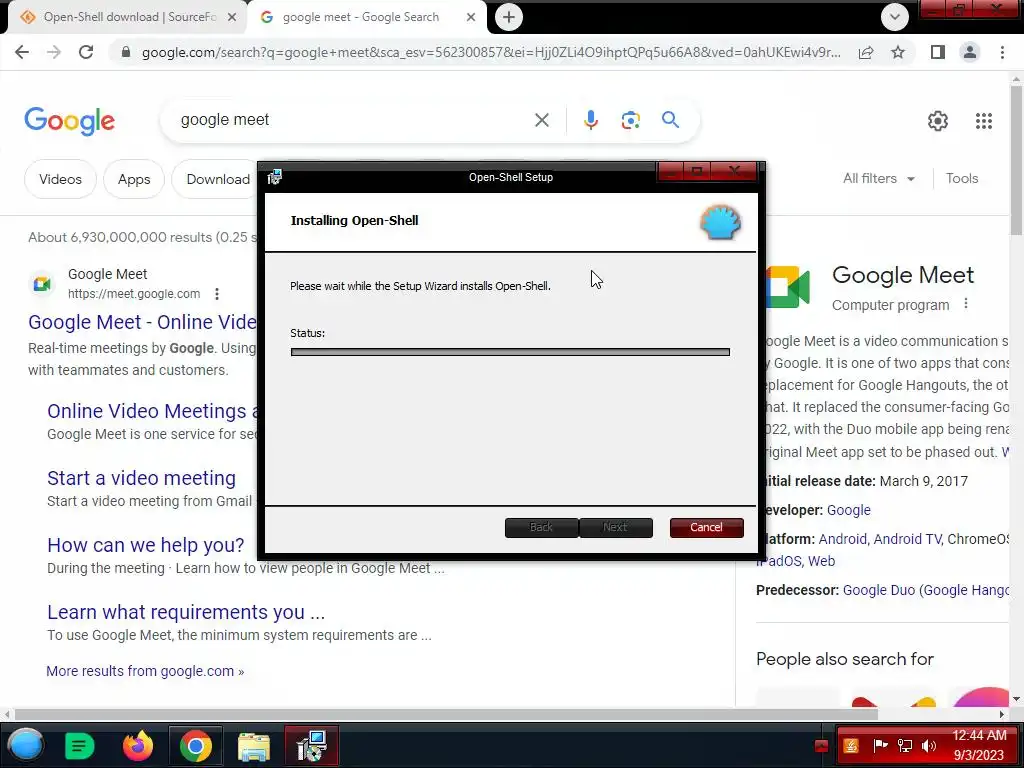Open the Google developer link
The image size is (1024, 768).
848,510
